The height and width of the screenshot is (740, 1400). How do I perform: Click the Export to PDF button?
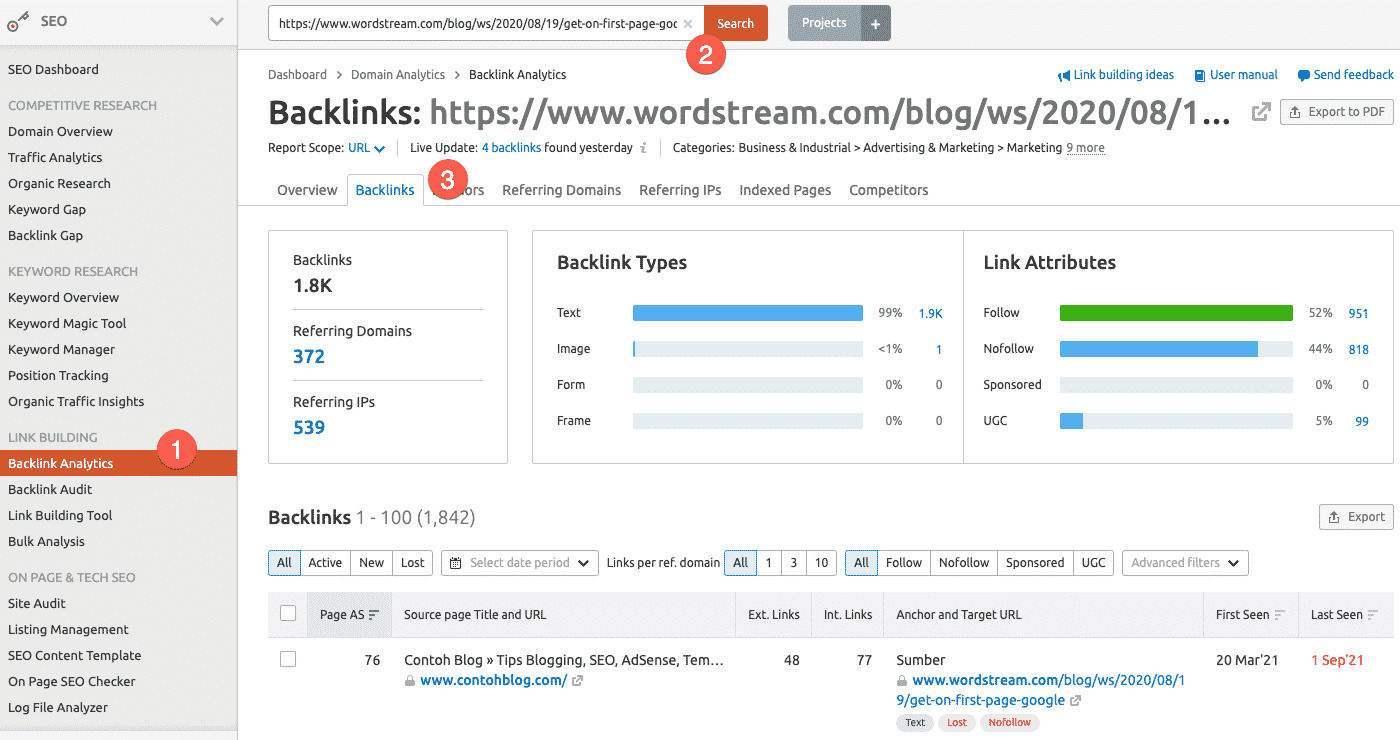(1337, 112)
